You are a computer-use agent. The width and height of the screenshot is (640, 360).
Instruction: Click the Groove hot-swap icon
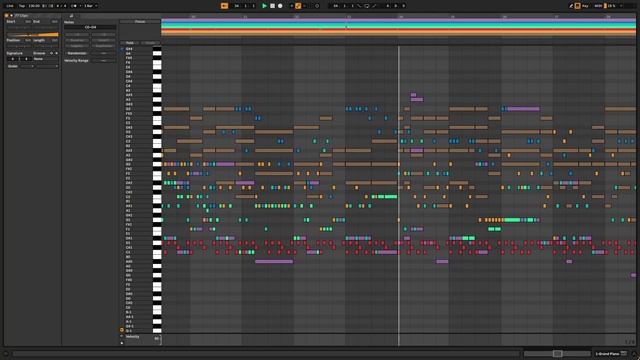tap(51, 53)
